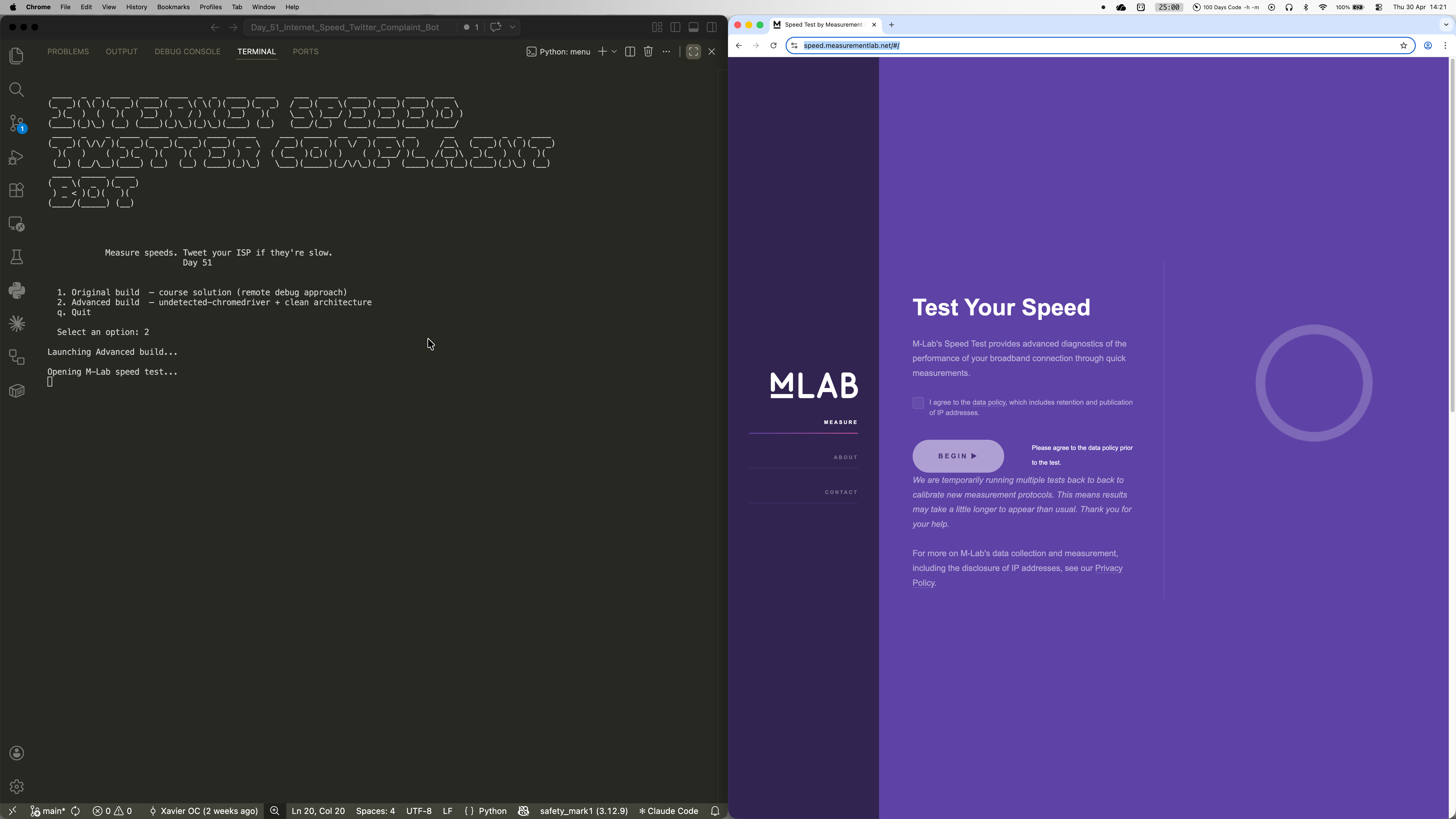Viewport: 1456px width, 819px height.
Task: Go to the ABOUT section on M-Lab
Action: (846, 457)
